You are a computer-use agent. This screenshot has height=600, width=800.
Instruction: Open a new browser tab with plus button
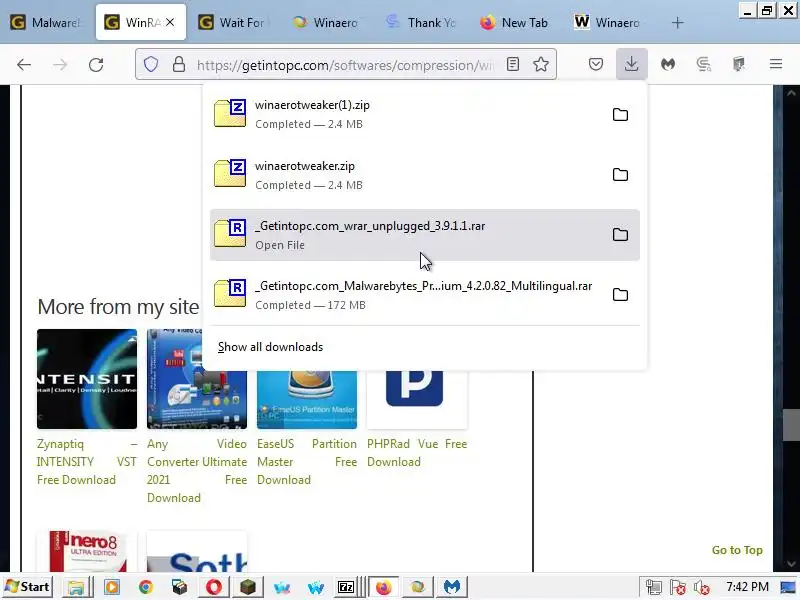click(x=678, y=22)
